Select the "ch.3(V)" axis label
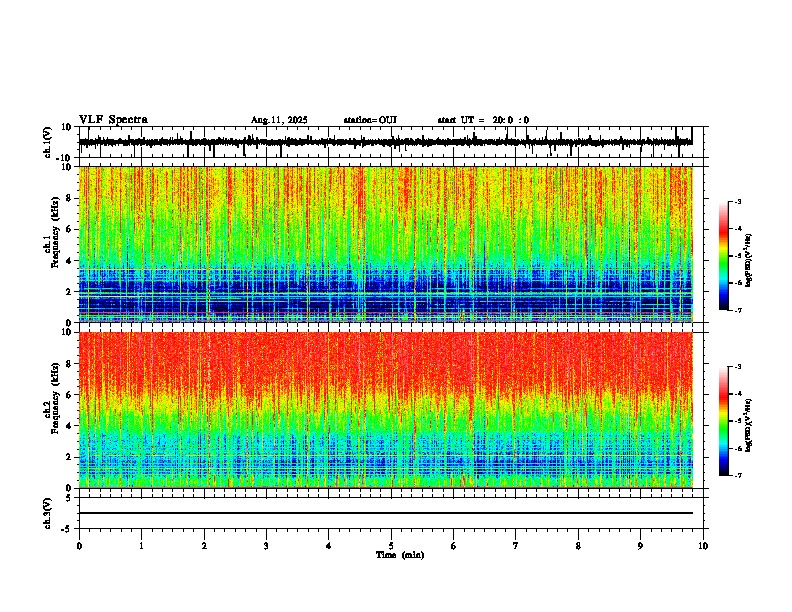792x612 pixels. click(48, 513)
